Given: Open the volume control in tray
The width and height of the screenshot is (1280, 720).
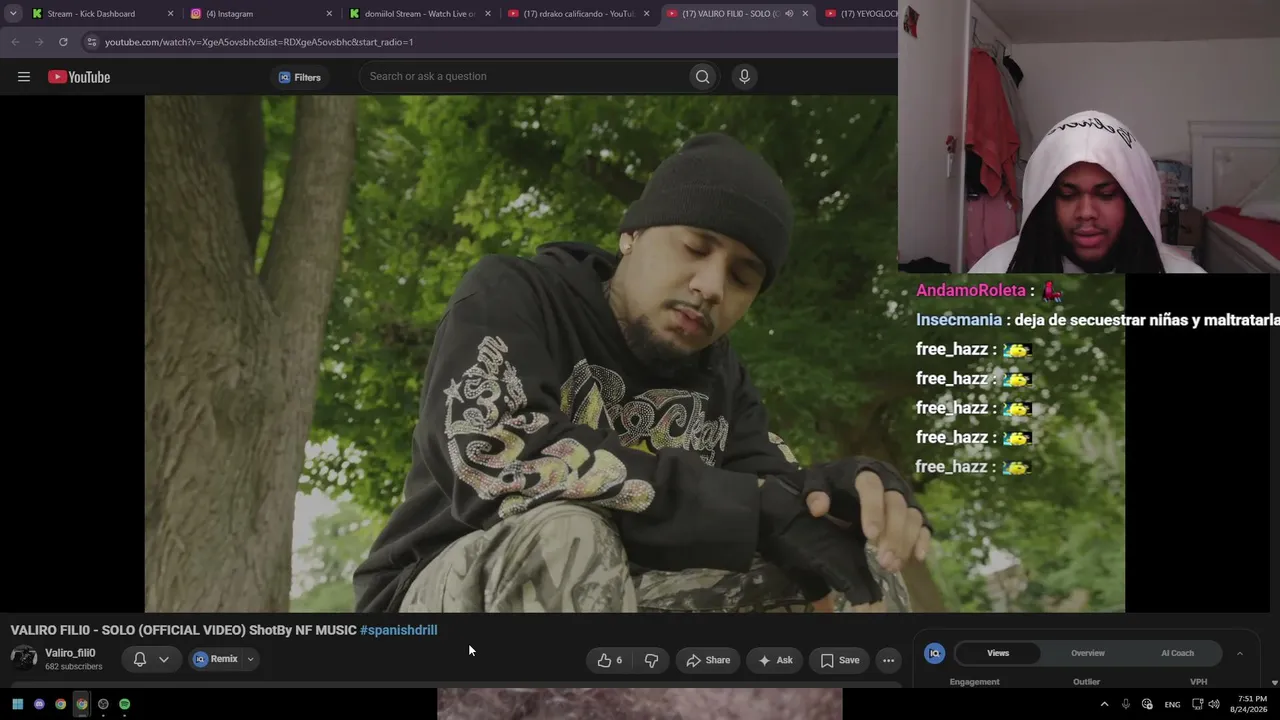Looking at the screenshot, I should tap(1214, 704).
